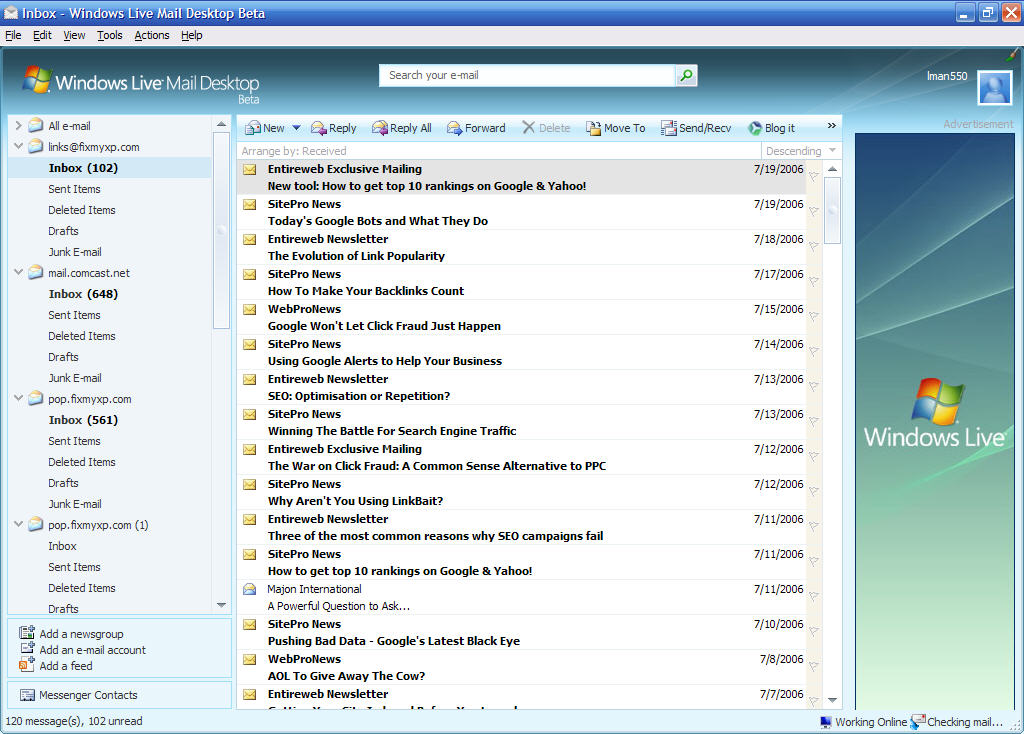Select Inbox (648) under mail.comcast.net
The width and height of the screenshot is (1024, 734).
[83, 294]
